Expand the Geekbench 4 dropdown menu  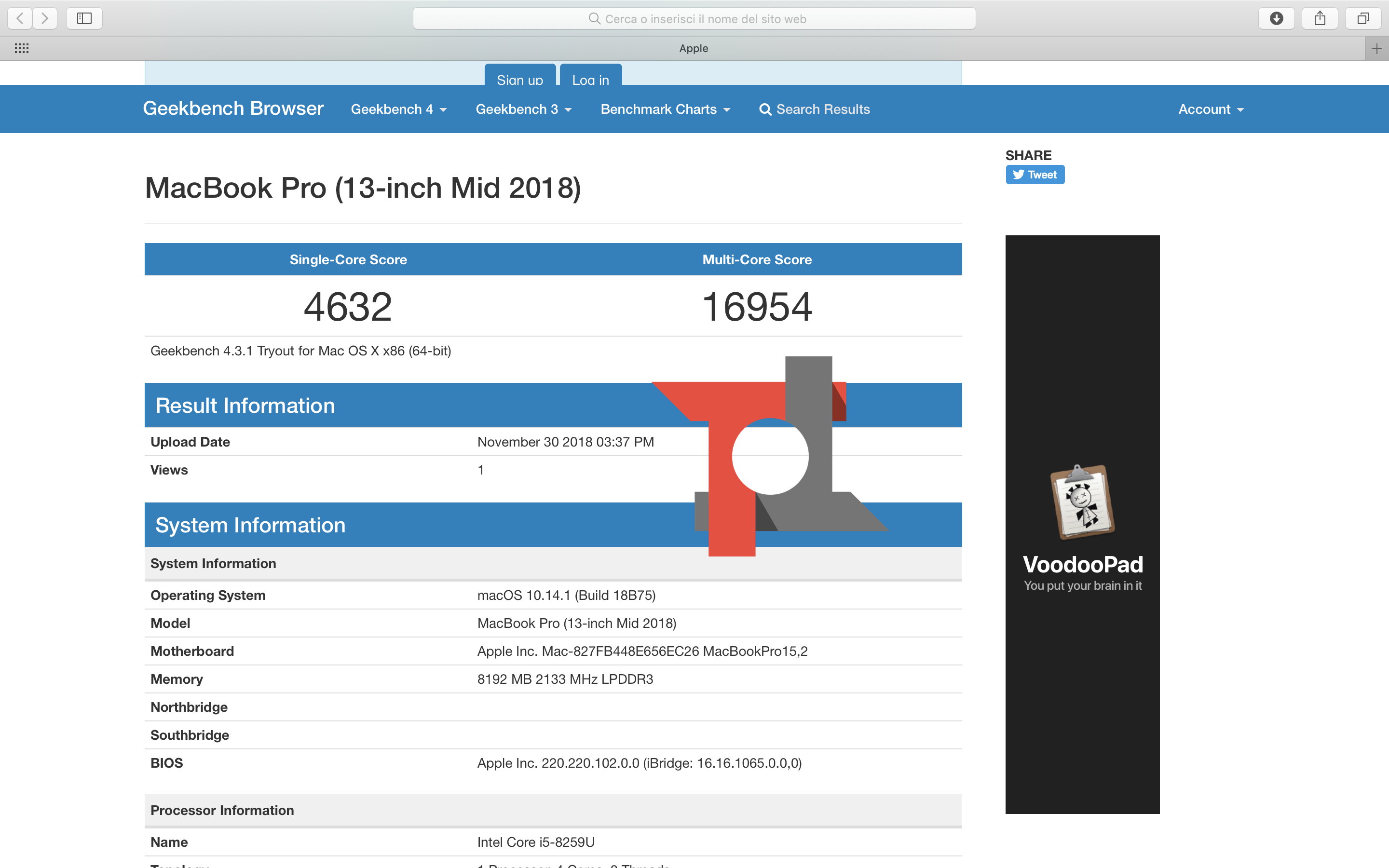coord(398,109)
